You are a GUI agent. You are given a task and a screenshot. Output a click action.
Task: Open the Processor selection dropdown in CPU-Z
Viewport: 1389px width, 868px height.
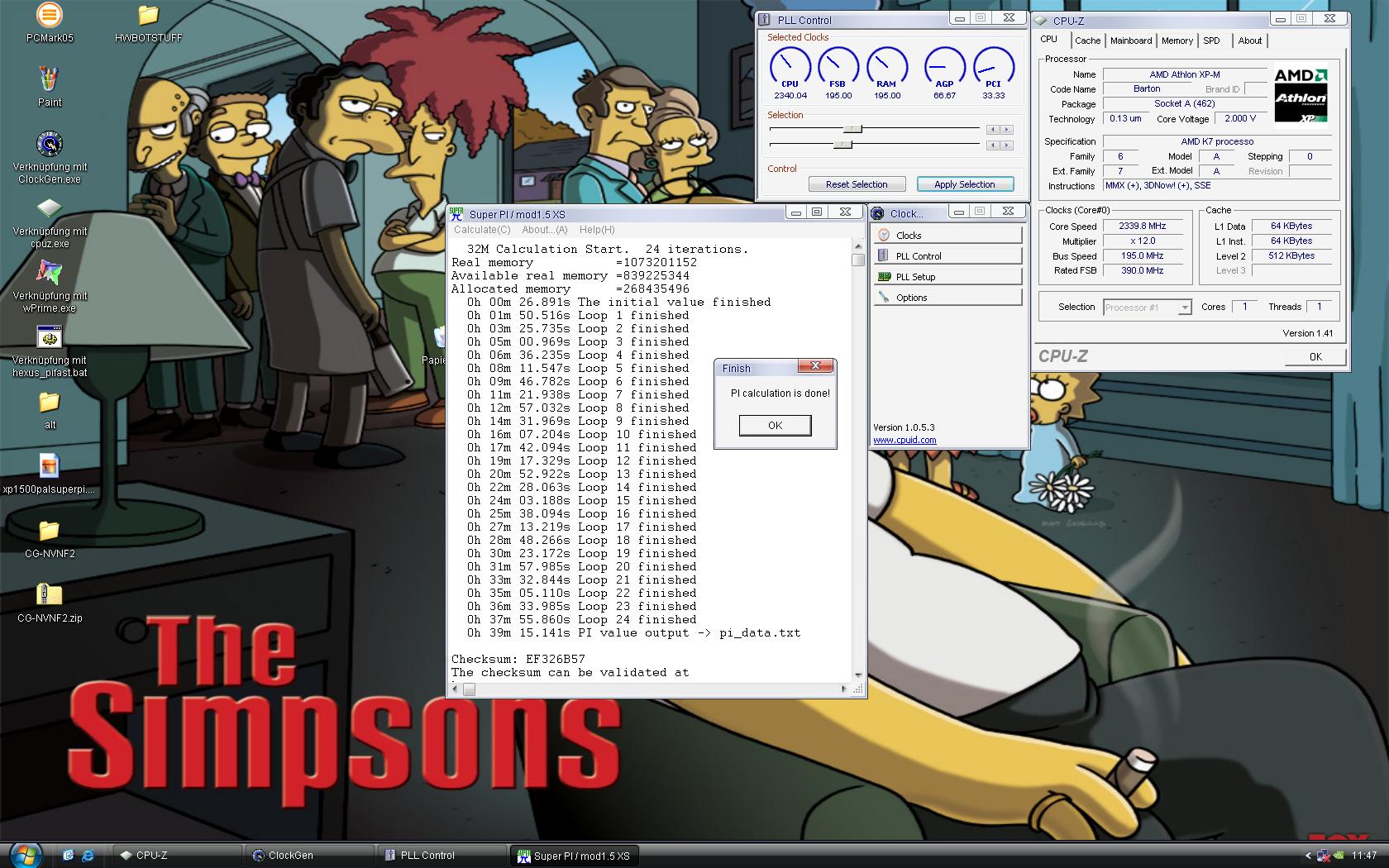[x=1148, y=308]
